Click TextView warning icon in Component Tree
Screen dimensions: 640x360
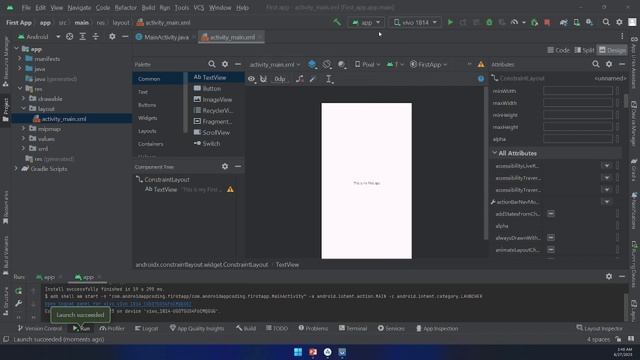pyautogui.click(x=230, y=189)
